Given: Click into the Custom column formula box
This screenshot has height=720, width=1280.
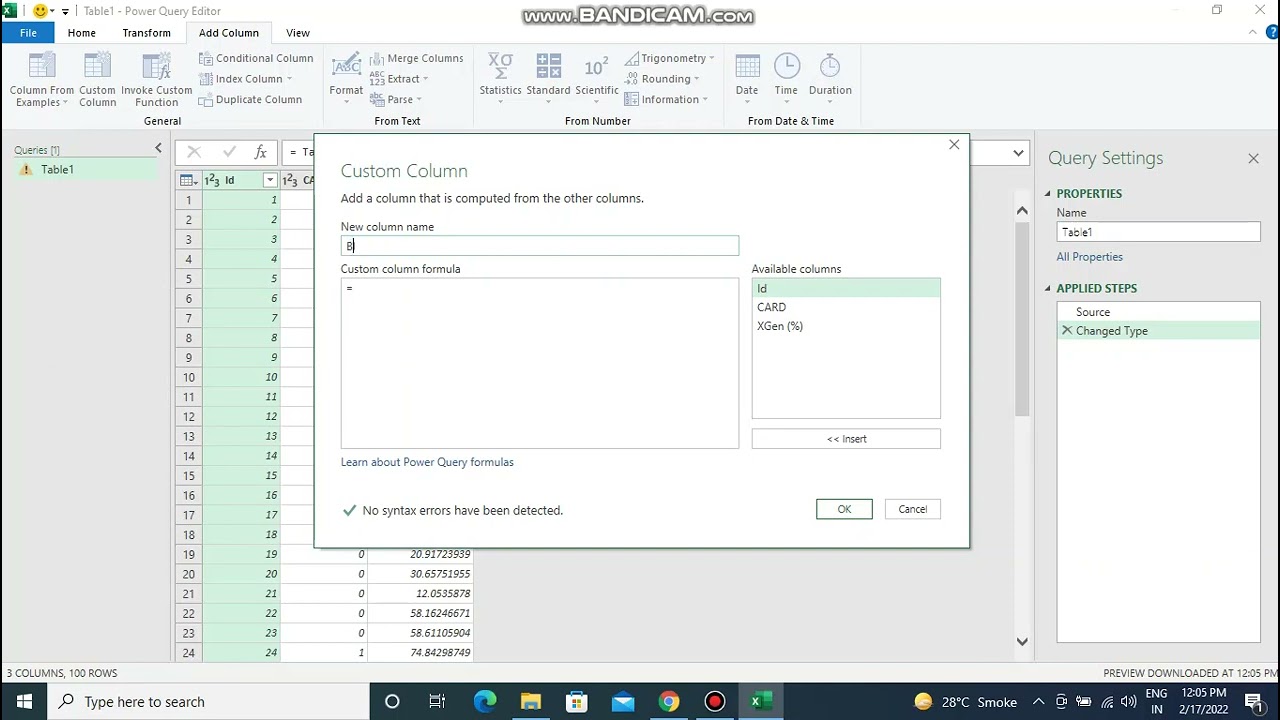Looking at the screenshot, I should point(540,364).
